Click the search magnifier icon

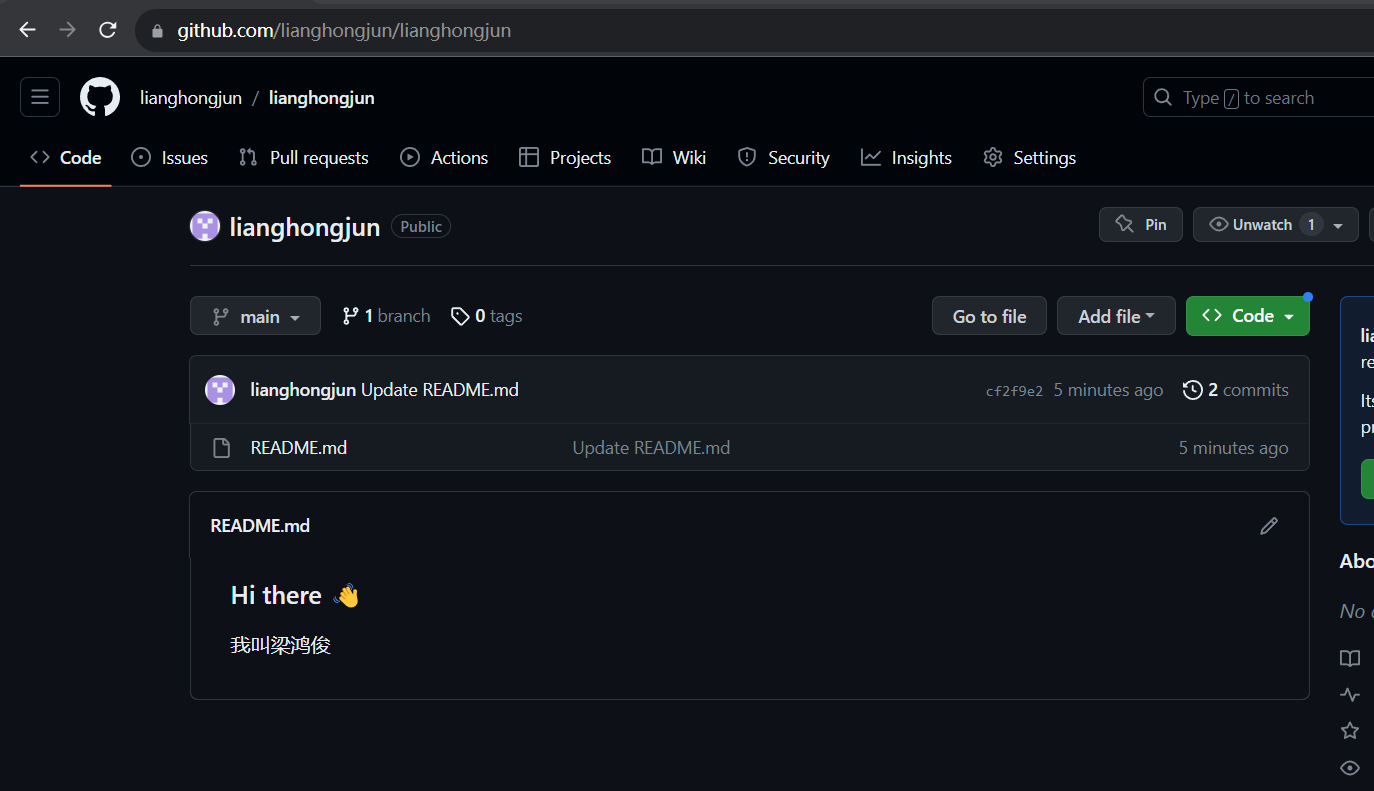coord(1163,97)
